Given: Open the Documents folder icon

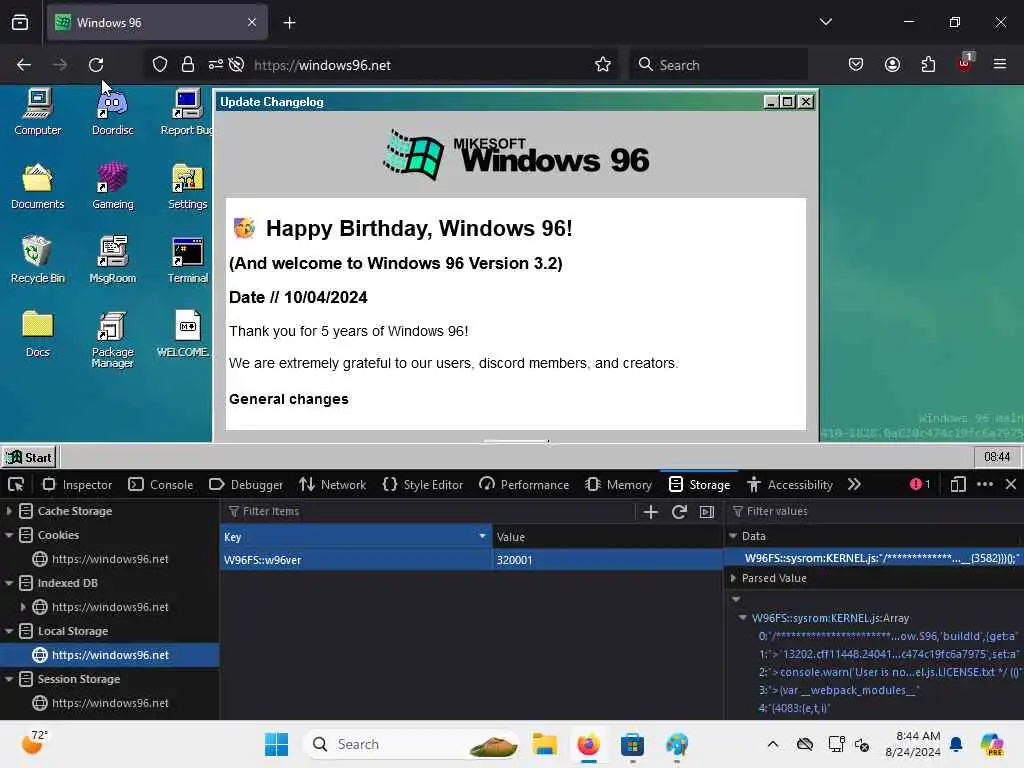Looking at the screenshot, I should [38, 186].
